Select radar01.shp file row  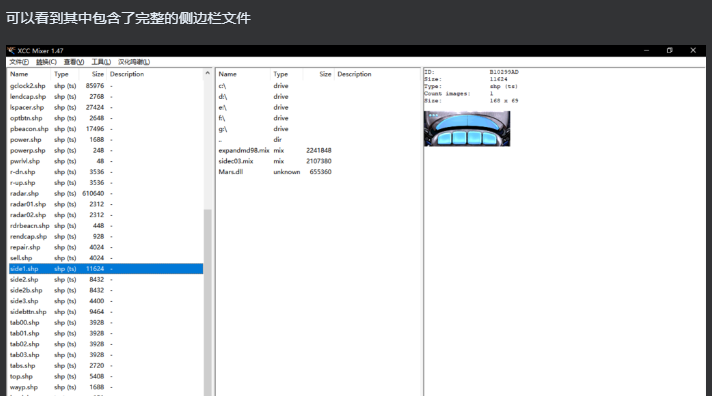click(x=106, y=204)
